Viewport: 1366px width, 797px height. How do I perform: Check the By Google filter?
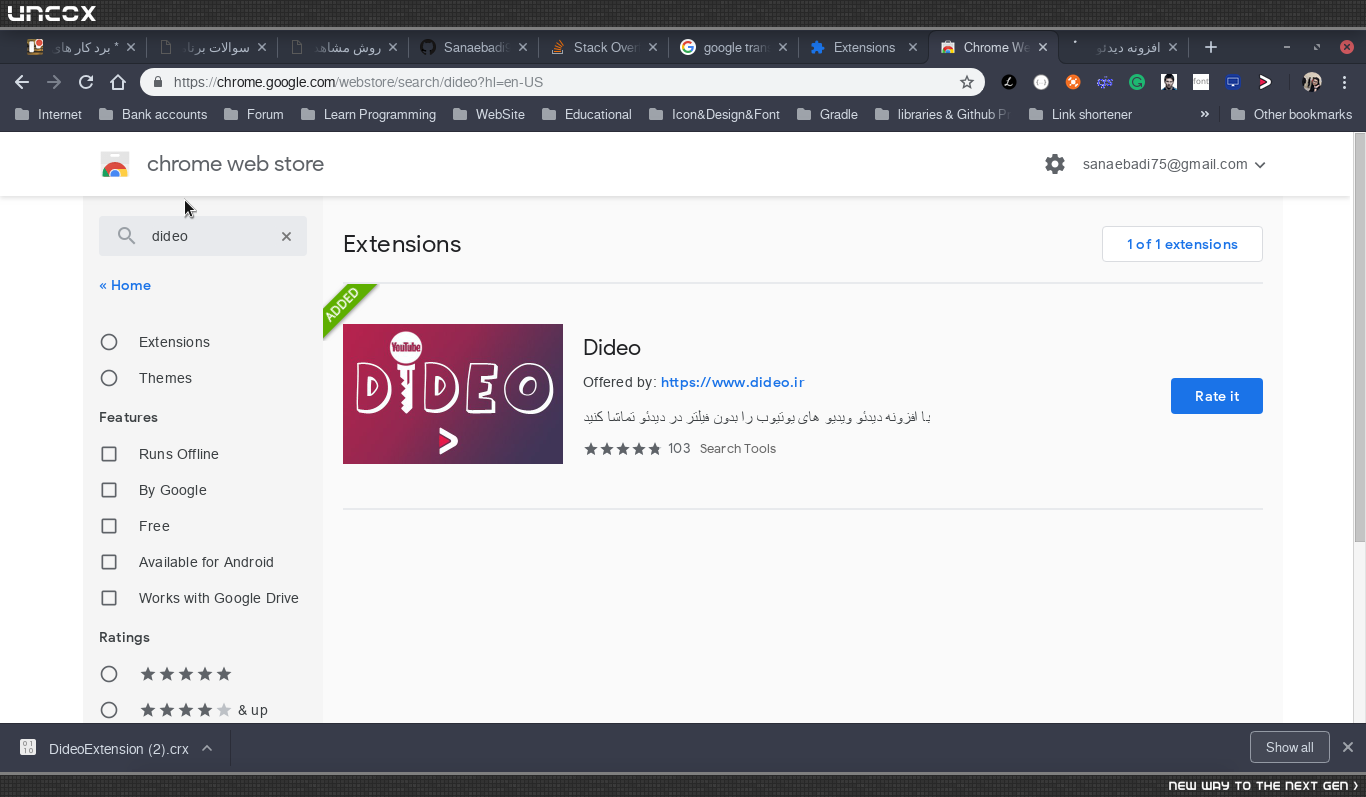click(109, 490)
